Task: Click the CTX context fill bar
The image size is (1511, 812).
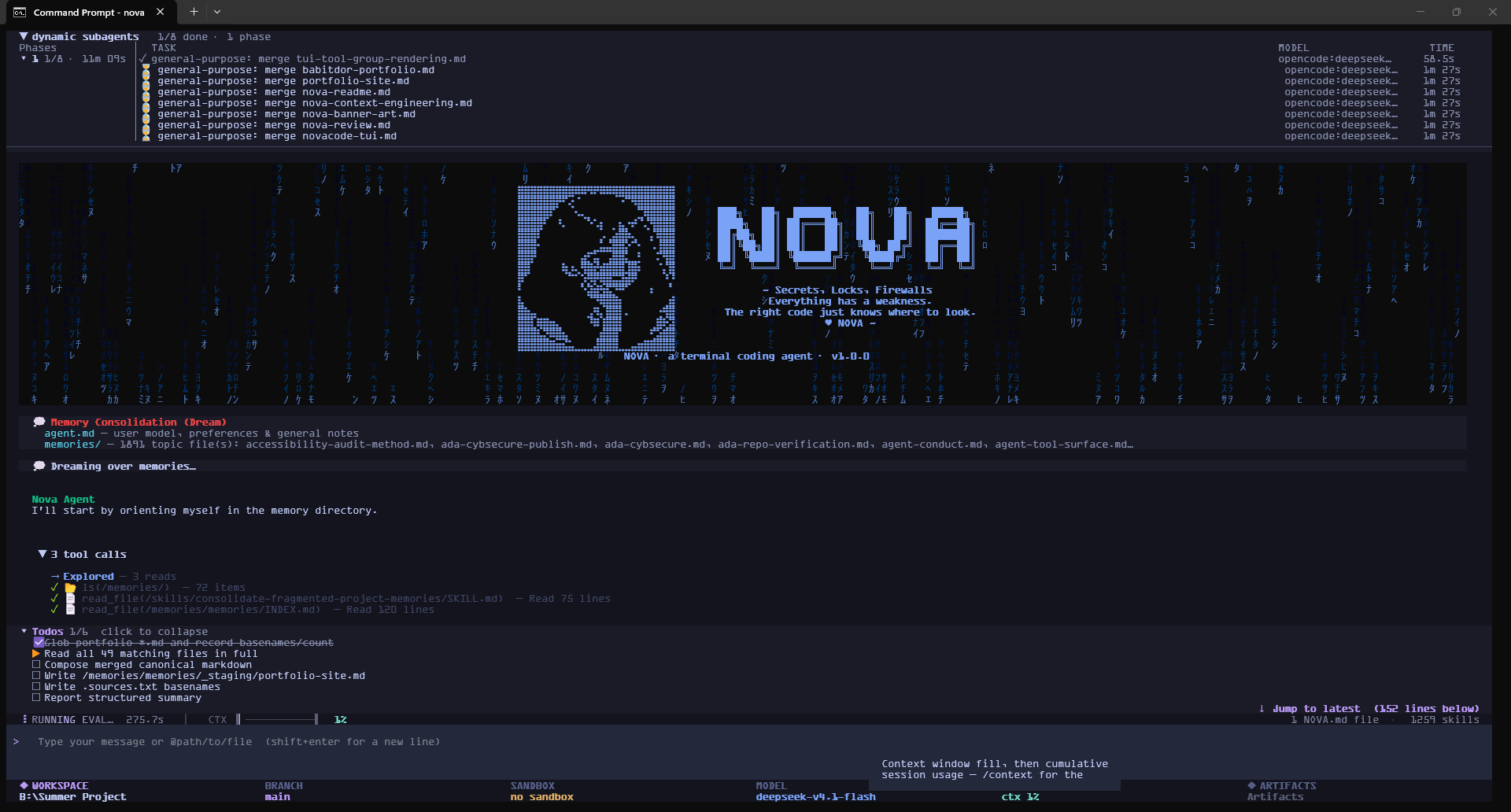Action: click(x=277, y=719)
